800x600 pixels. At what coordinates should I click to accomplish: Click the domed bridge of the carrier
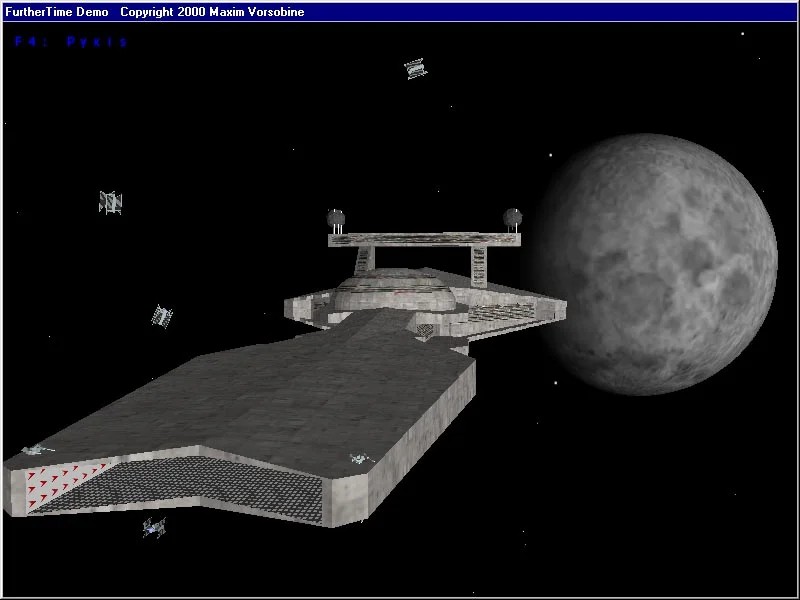click(x=395, y=293)
